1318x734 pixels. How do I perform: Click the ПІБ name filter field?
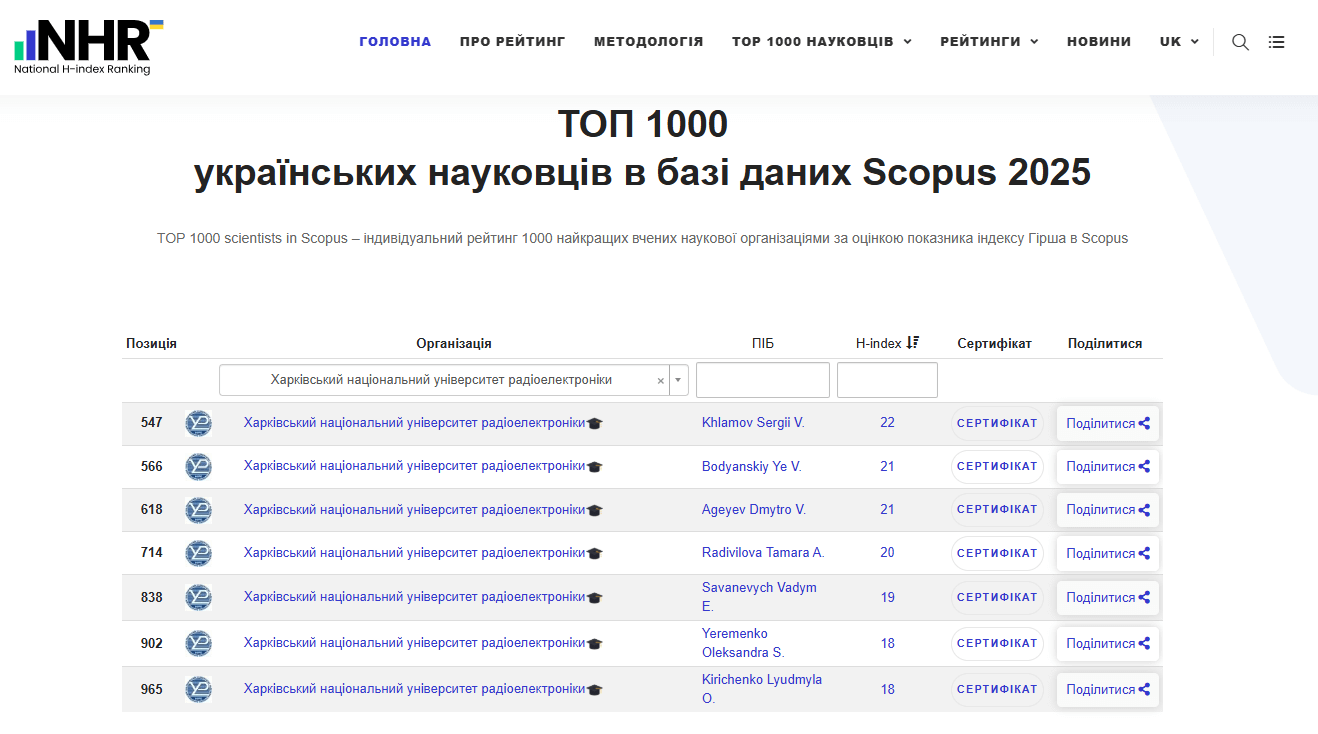click(x=762, y=380)
